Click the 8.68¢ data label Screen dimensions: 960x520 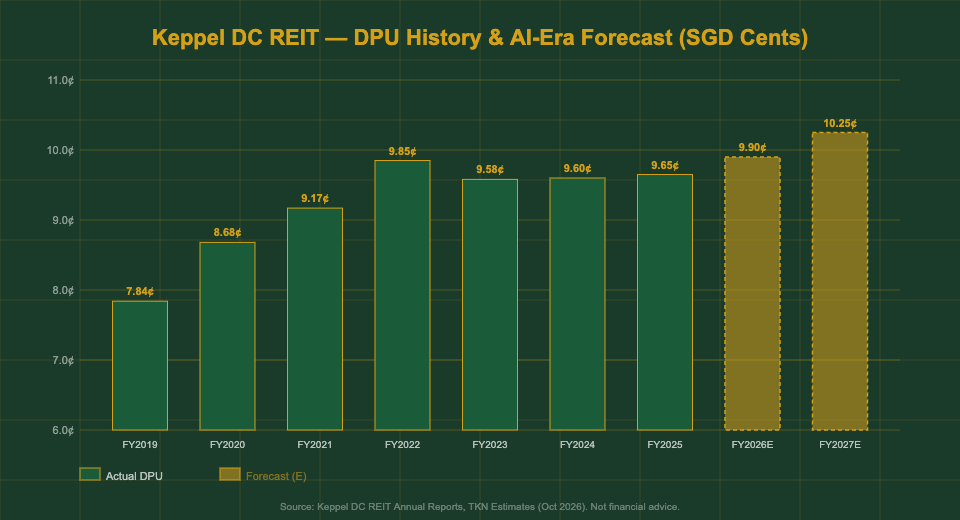point(227,233)
